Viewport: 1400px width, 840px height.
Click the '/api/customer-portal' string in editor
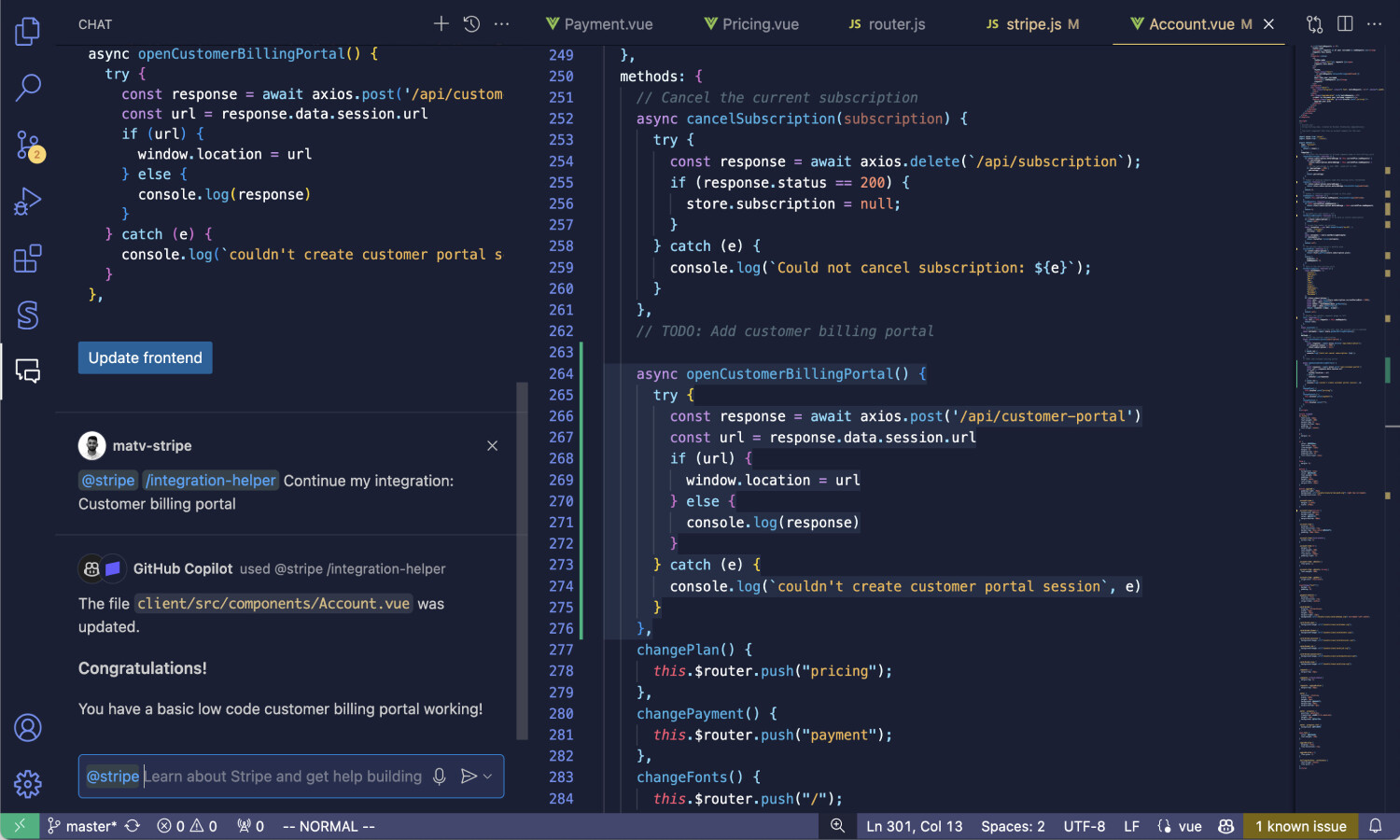click(x=1043, y=416)
